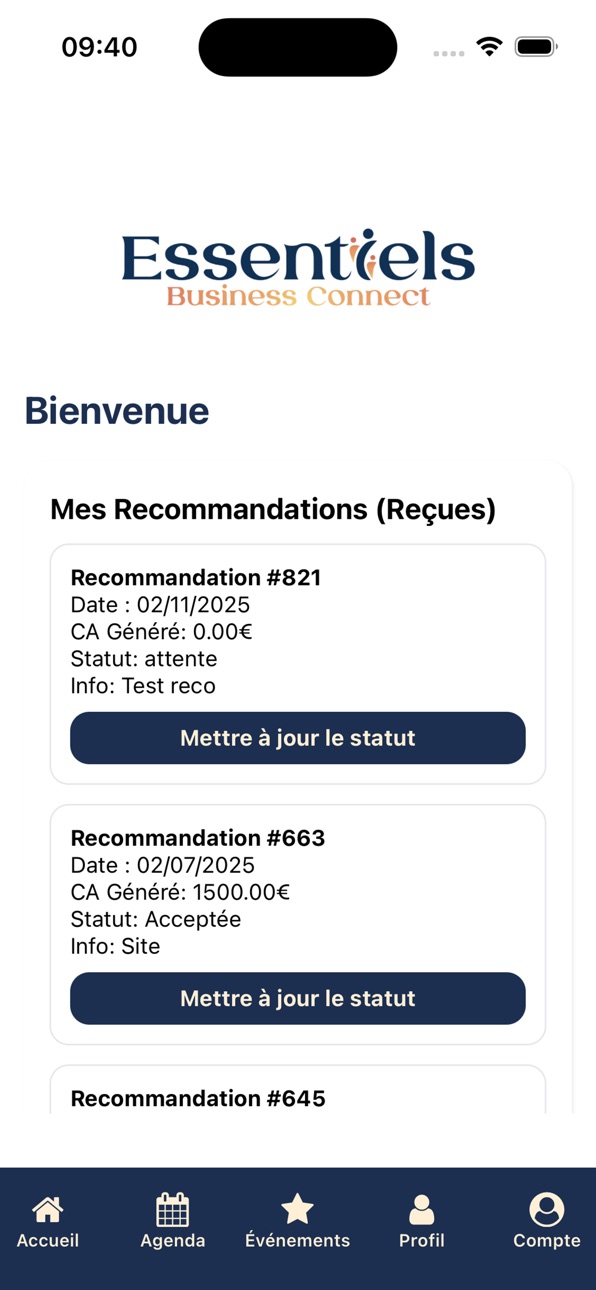Click the battery indicator icon
Screen dimensions: 596x1290
click(536, 46)
